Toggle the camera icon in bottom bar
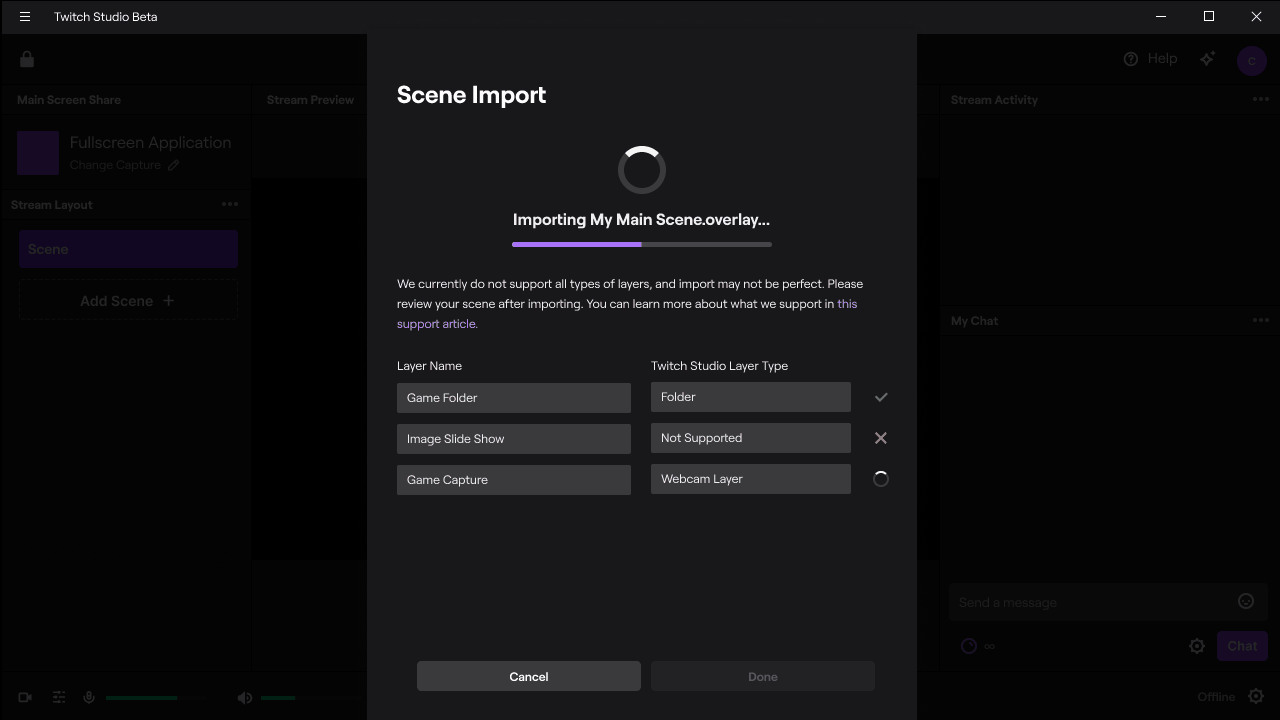This screenshot has width=1280, height=720. click(x=25, y=697)
